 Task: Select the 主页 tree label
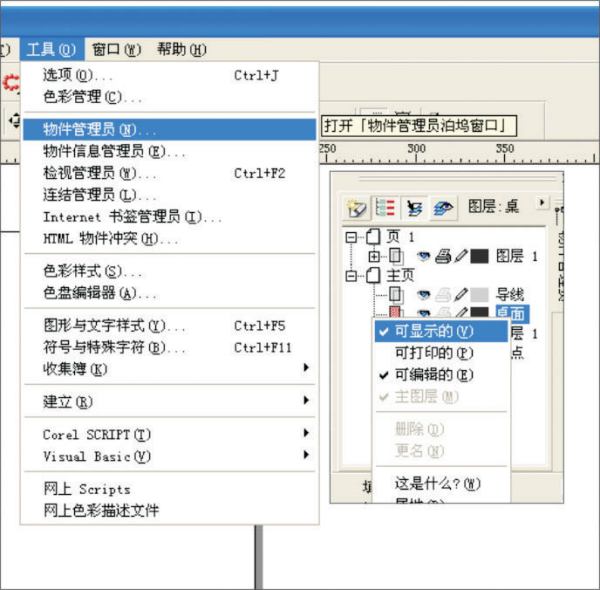tap(400, 275)
